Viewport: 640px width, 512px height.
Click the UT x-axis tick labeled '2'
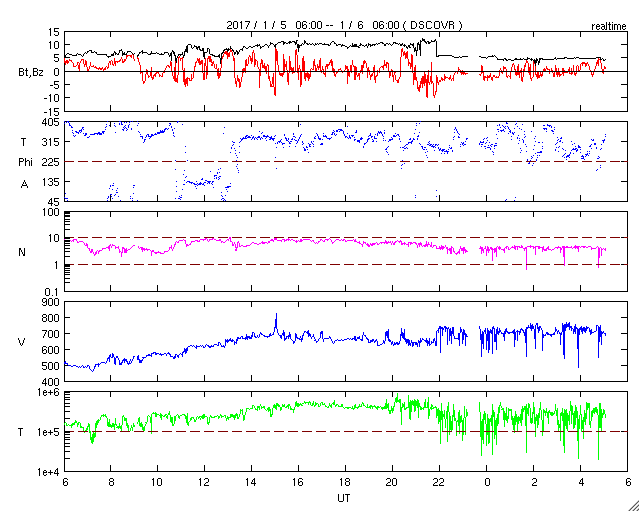pyautogui.click(x=534, y=481)
